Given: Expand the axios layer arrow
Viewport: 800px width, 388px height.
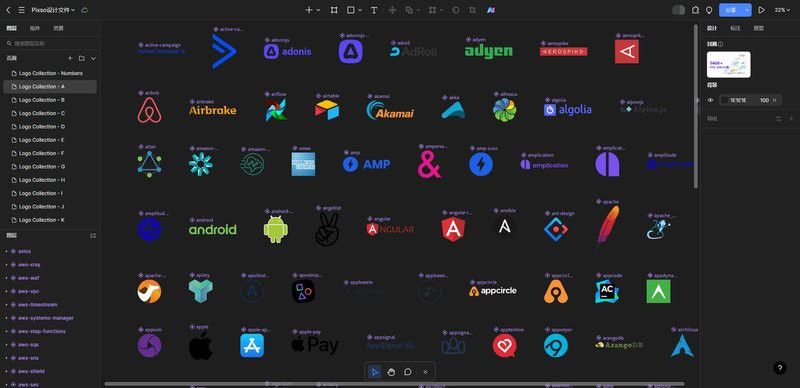Looking at the screenshot, I should [x=6, y=251].
